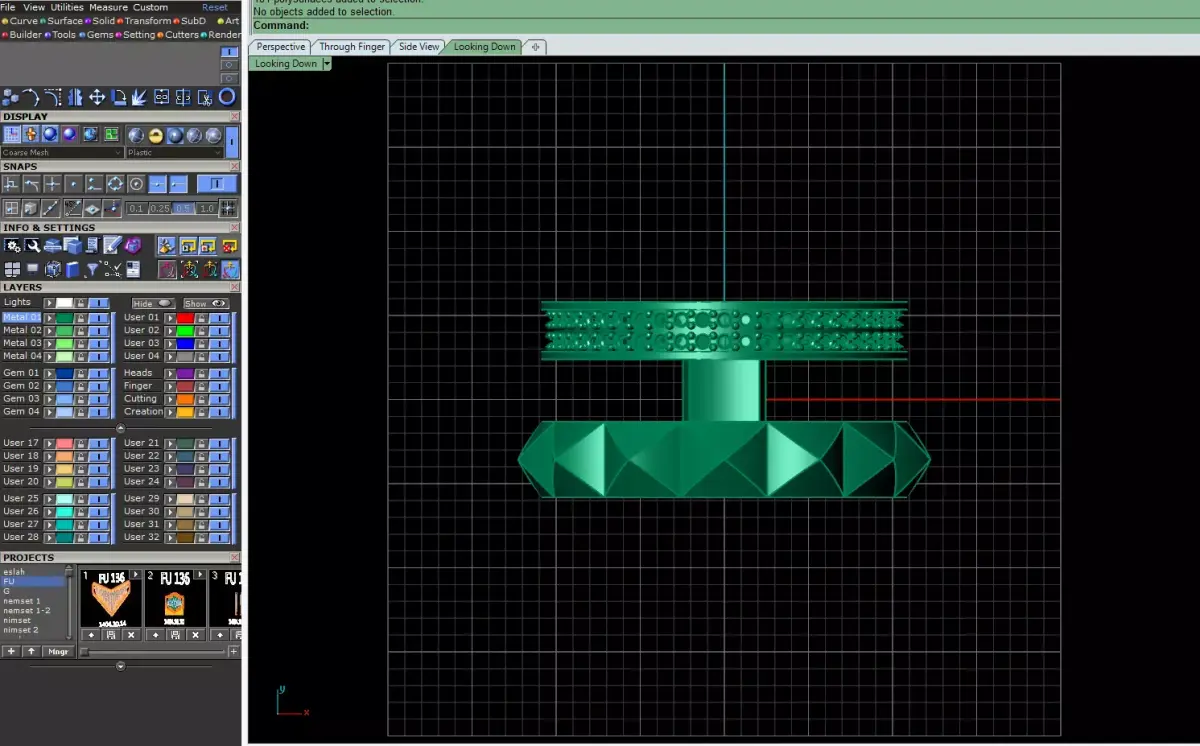Select the arc curve tool icon
The width and height of the screenshot is (1200, 746).
coord(31,97)
